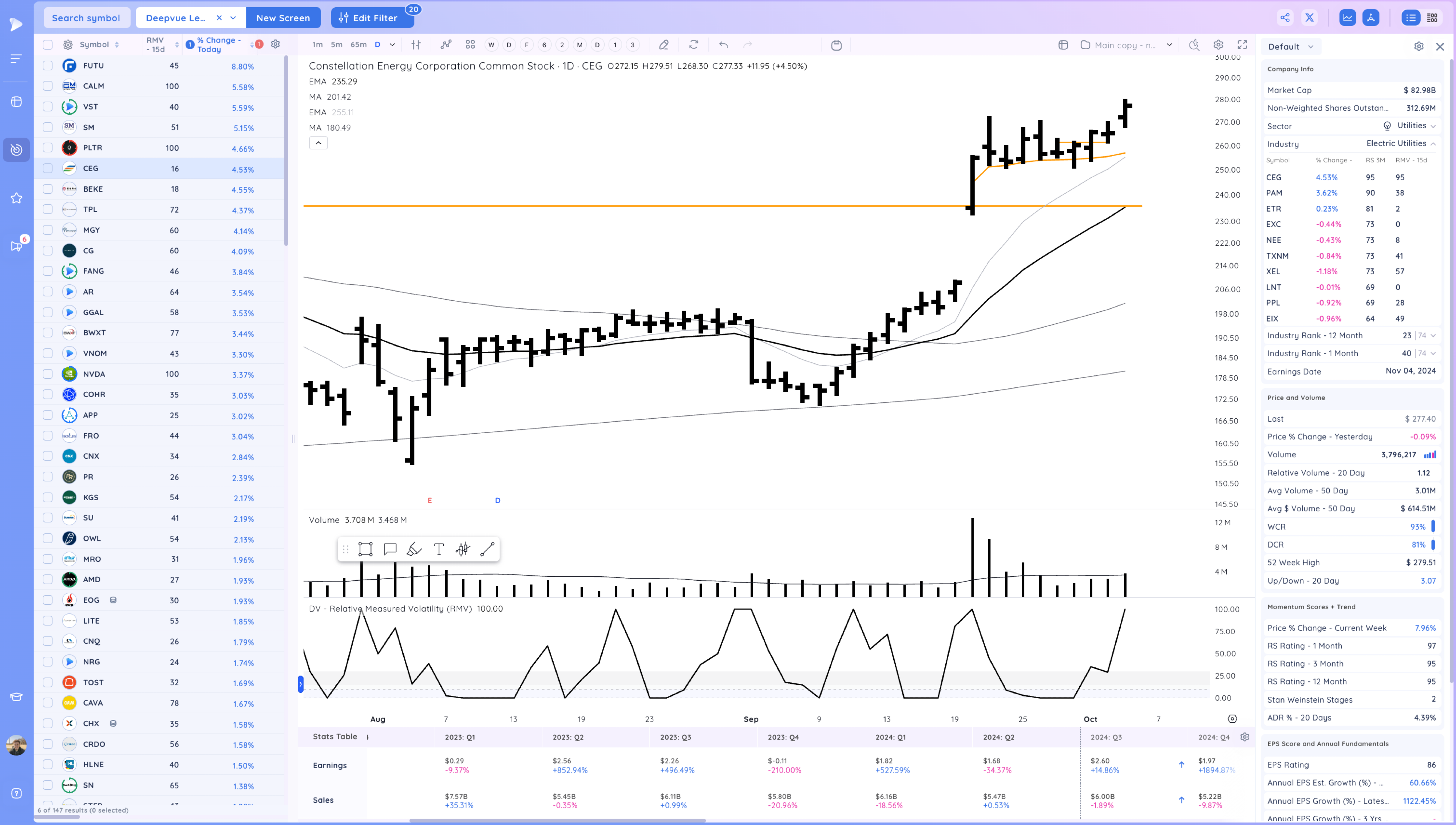Toggle the select-all symbols checkbox
This screenshot has width=1456, height=825.
coord(48,45)
